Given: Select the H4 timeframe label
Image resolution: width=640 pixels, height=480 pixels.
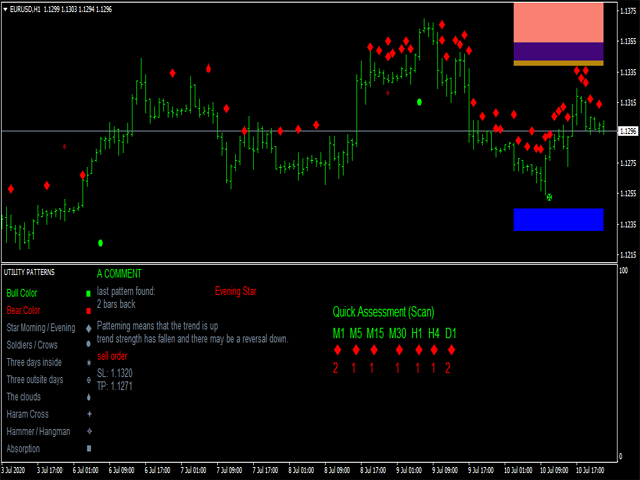Looking at the screenshot, I should (x=433, y=333).
